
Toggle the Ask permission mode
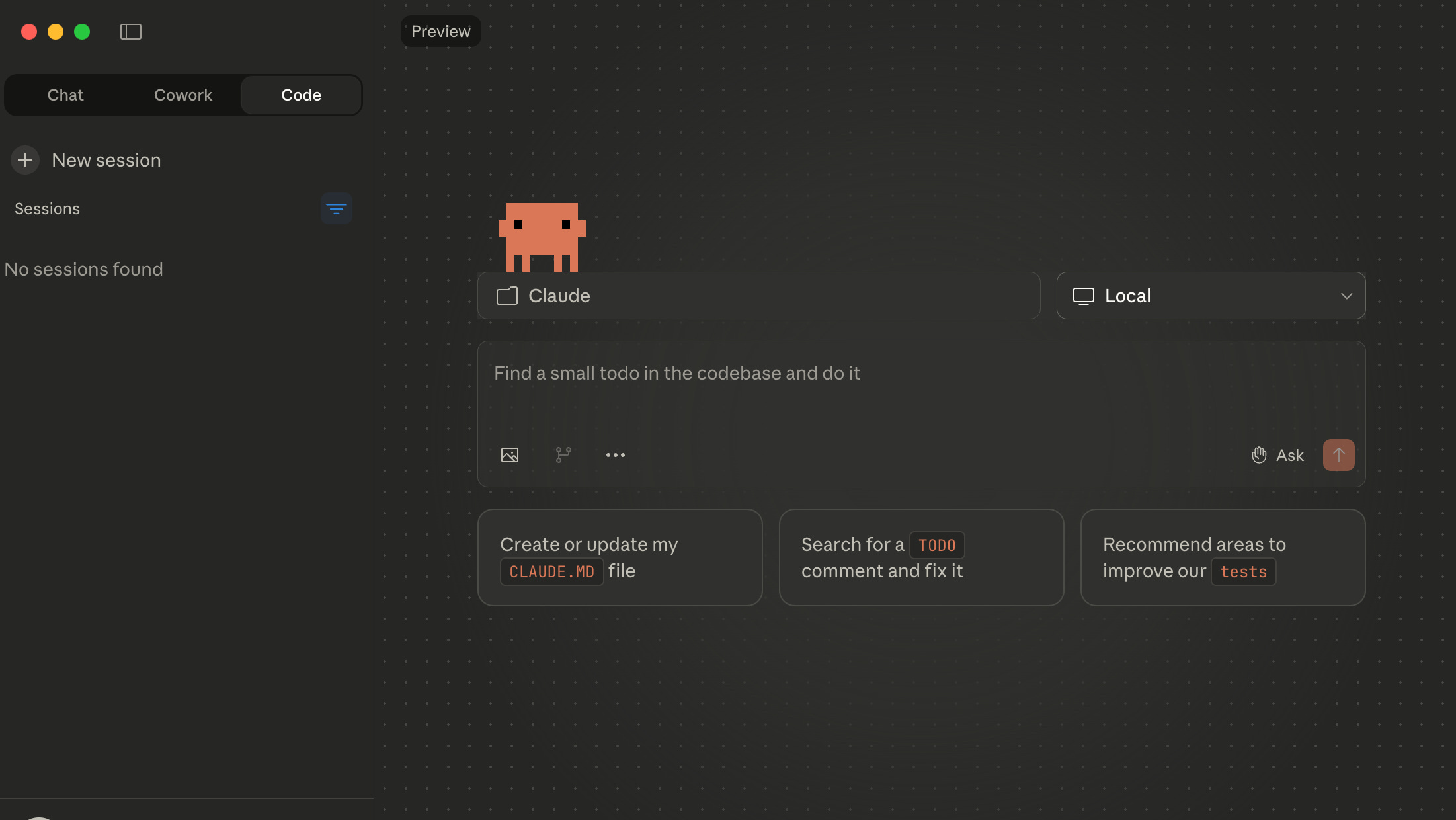pos(1277,455)
